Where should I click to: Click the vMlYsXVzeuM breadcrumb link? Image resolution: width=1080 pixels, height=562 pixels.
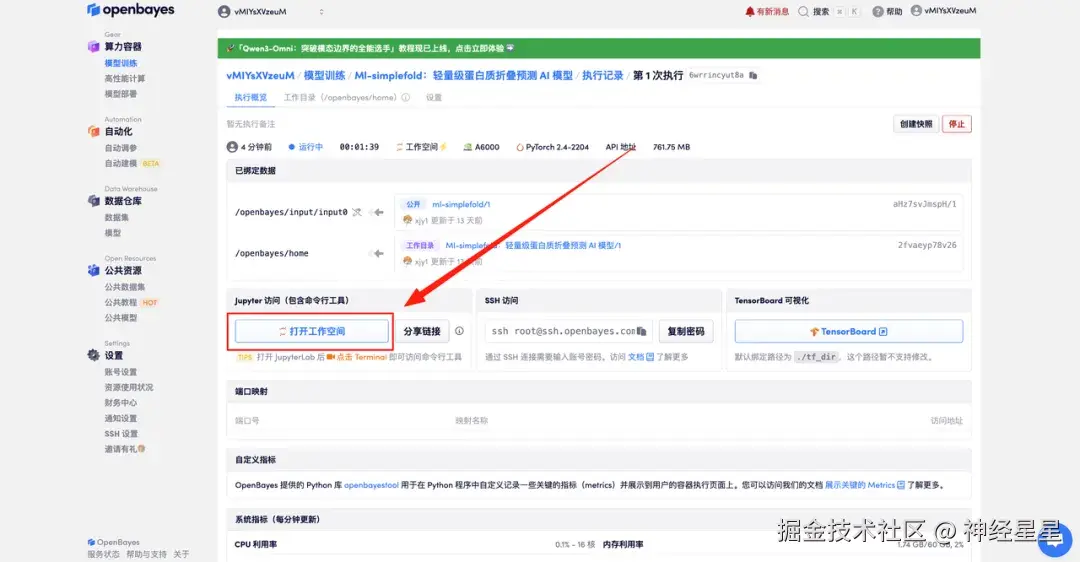(260, 76)
